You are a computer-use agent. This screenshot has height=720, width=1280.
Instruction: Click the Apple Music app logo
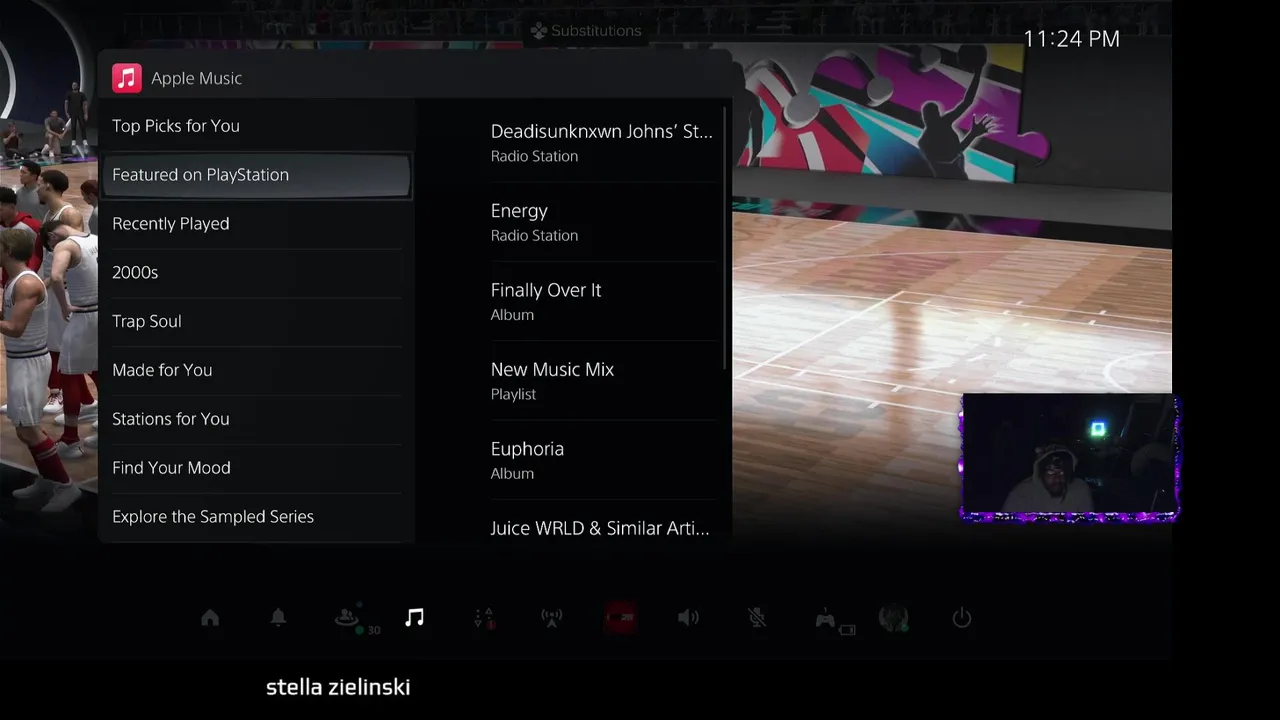point(127,78)
